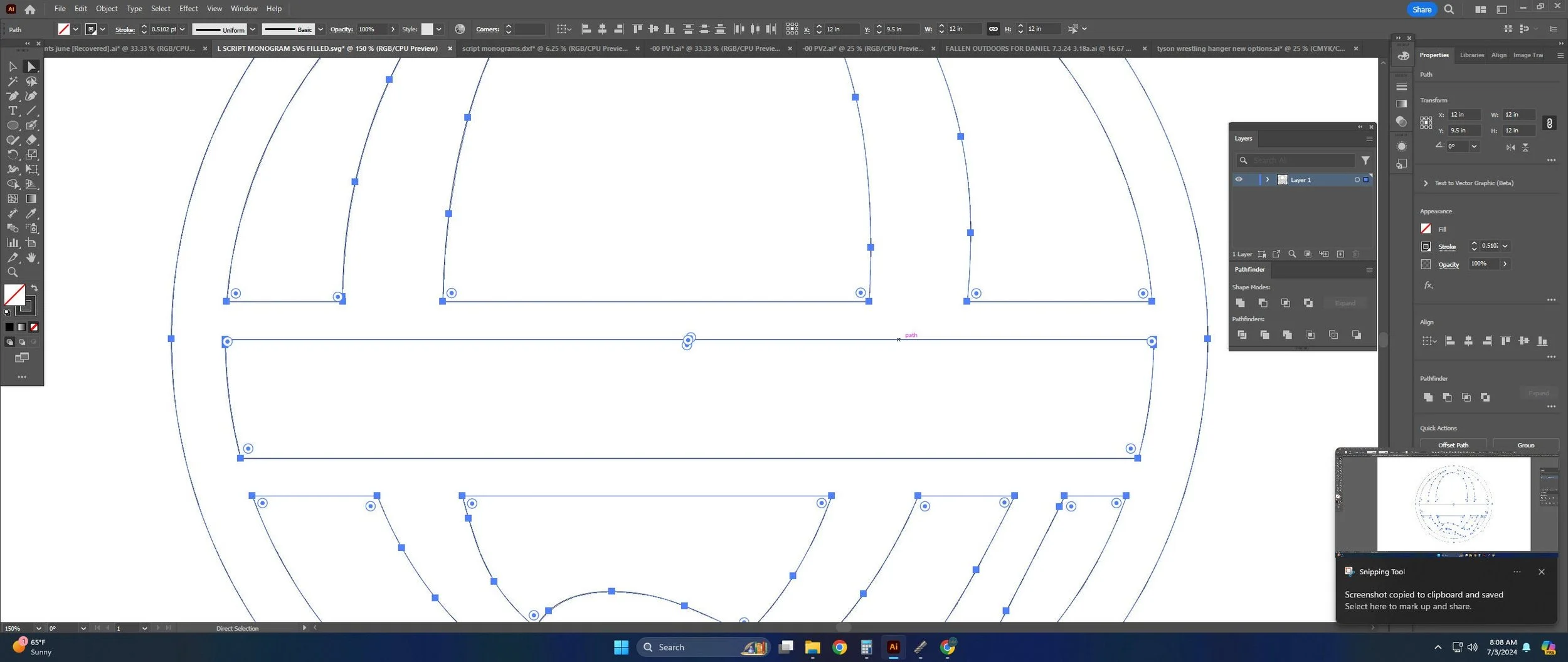Select the Hand tool
The width and height of the screenshot is (1568, 662).
click(x=31, y=258)
